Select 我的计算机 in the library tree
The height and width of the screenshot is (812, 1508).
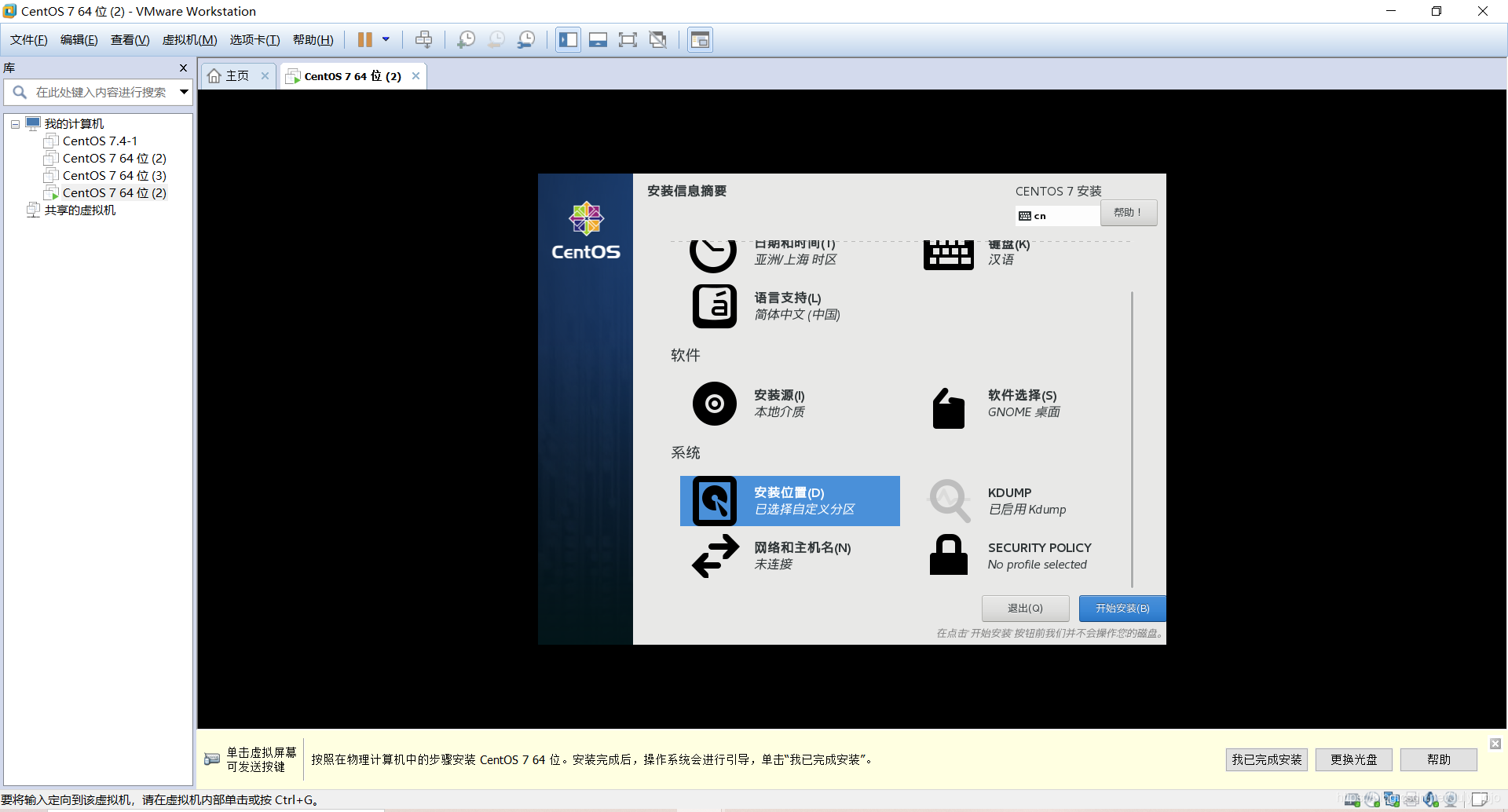pos(74,124)
